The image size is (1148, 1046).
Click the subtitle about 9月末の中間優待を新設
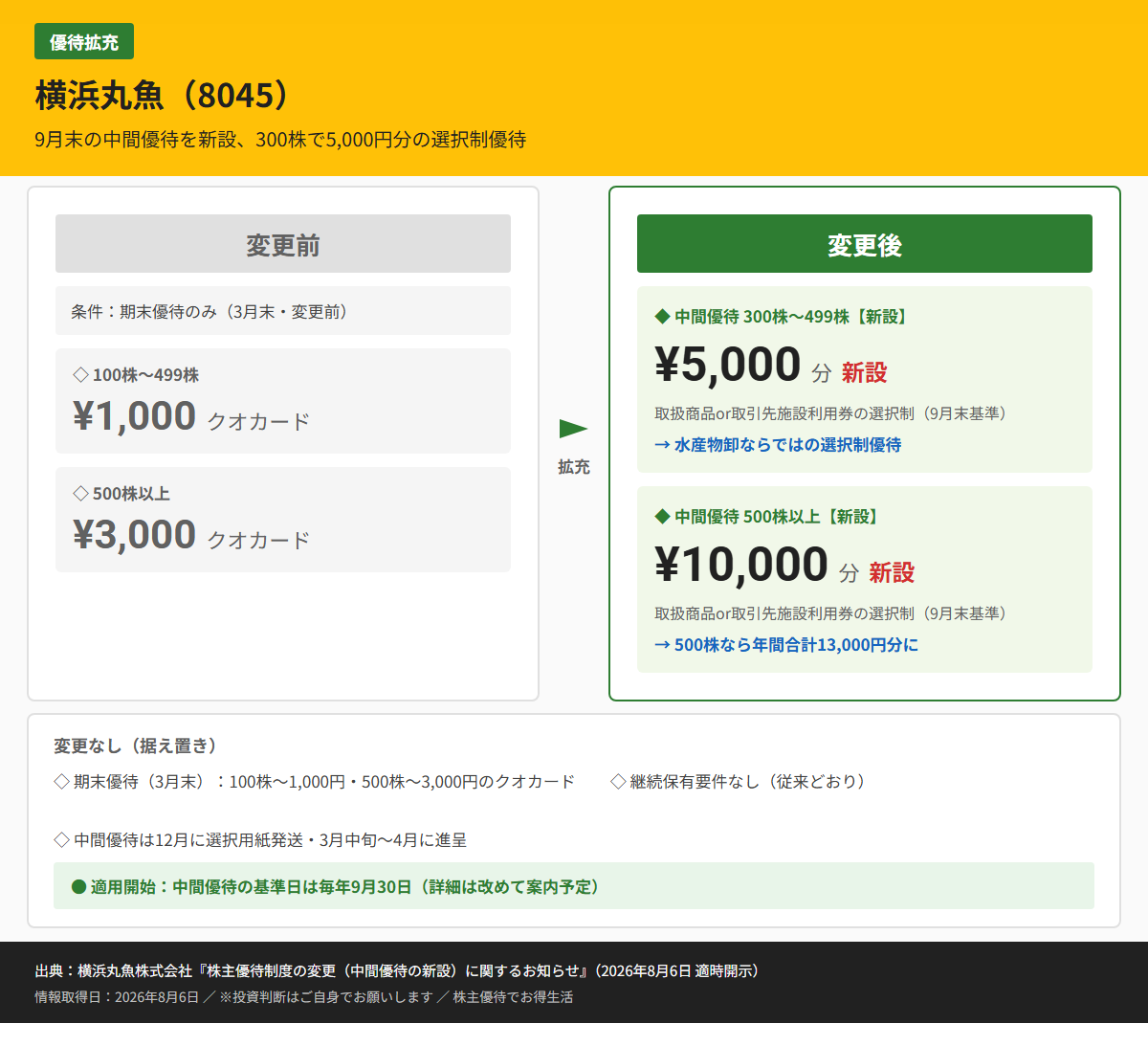[280, 140]
